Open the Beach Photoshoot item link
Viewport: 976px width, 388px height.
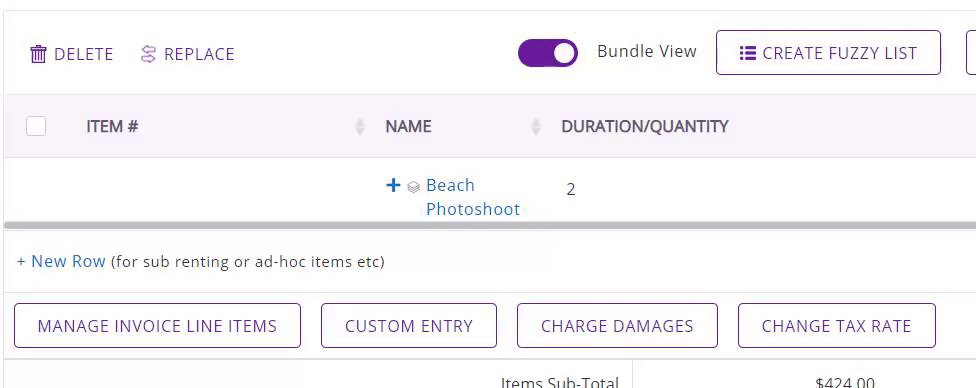click(x=473, y=197)
